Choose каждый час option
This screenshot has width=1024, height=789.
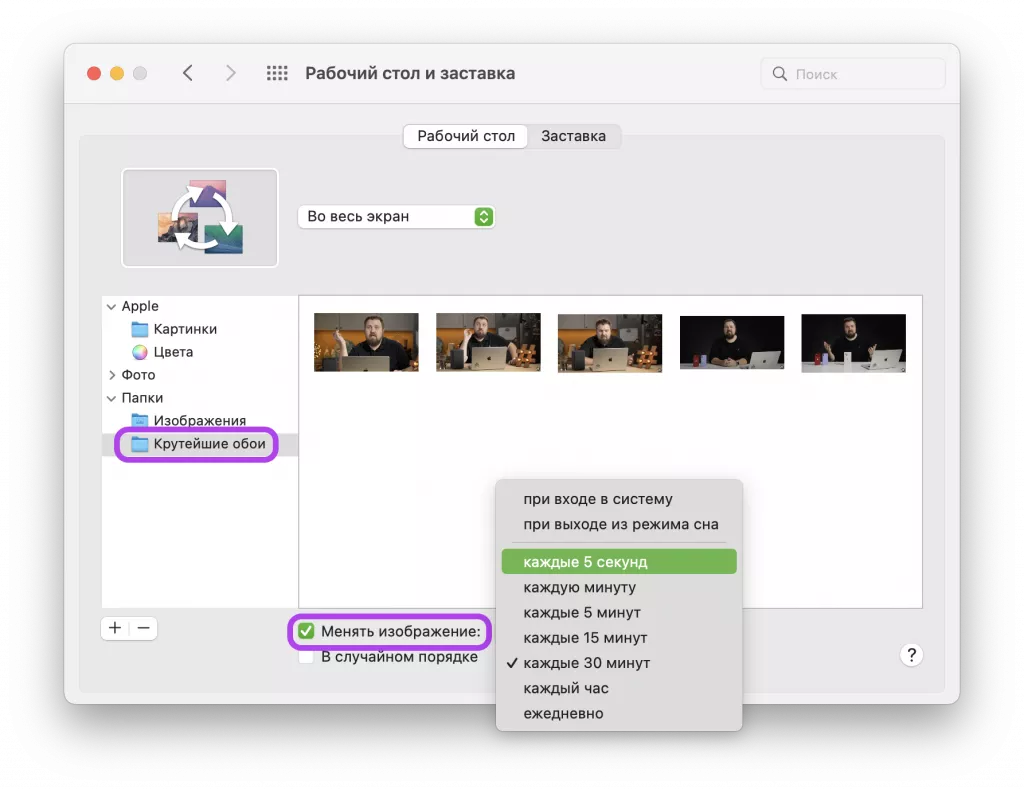619,688
